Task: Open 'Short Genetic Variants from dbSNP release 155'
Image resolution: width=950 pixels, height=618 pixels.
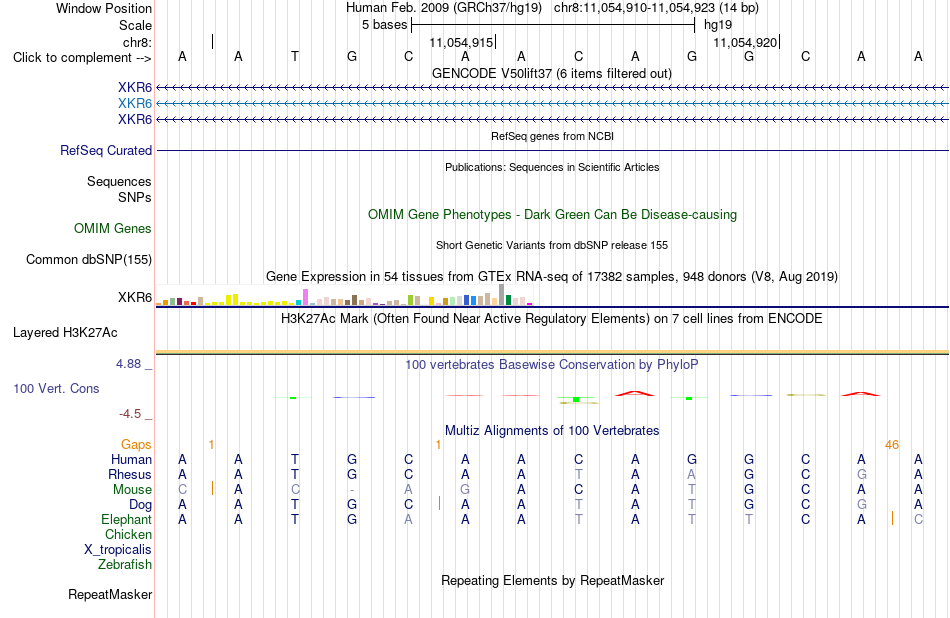Action: click(552, 245)
